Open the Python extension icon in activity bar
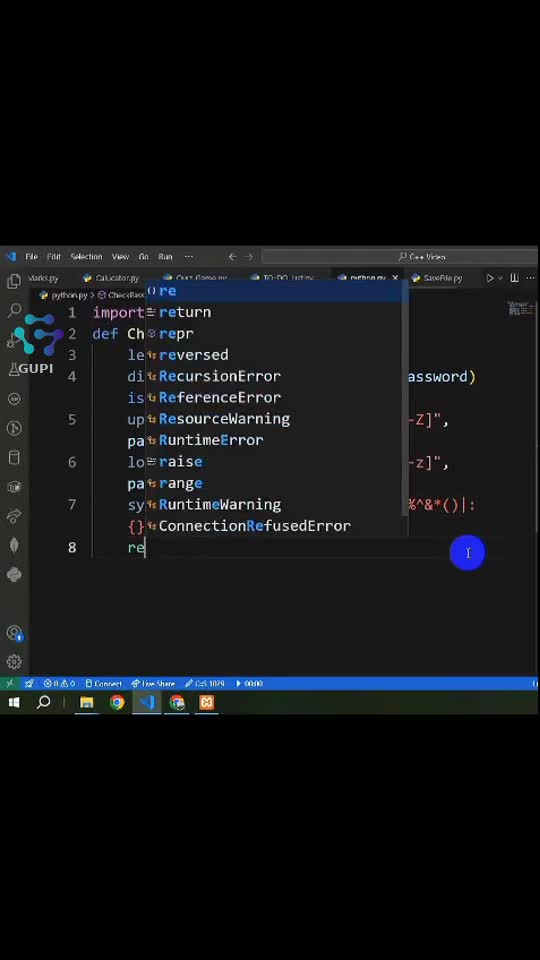 coord(13,574)
